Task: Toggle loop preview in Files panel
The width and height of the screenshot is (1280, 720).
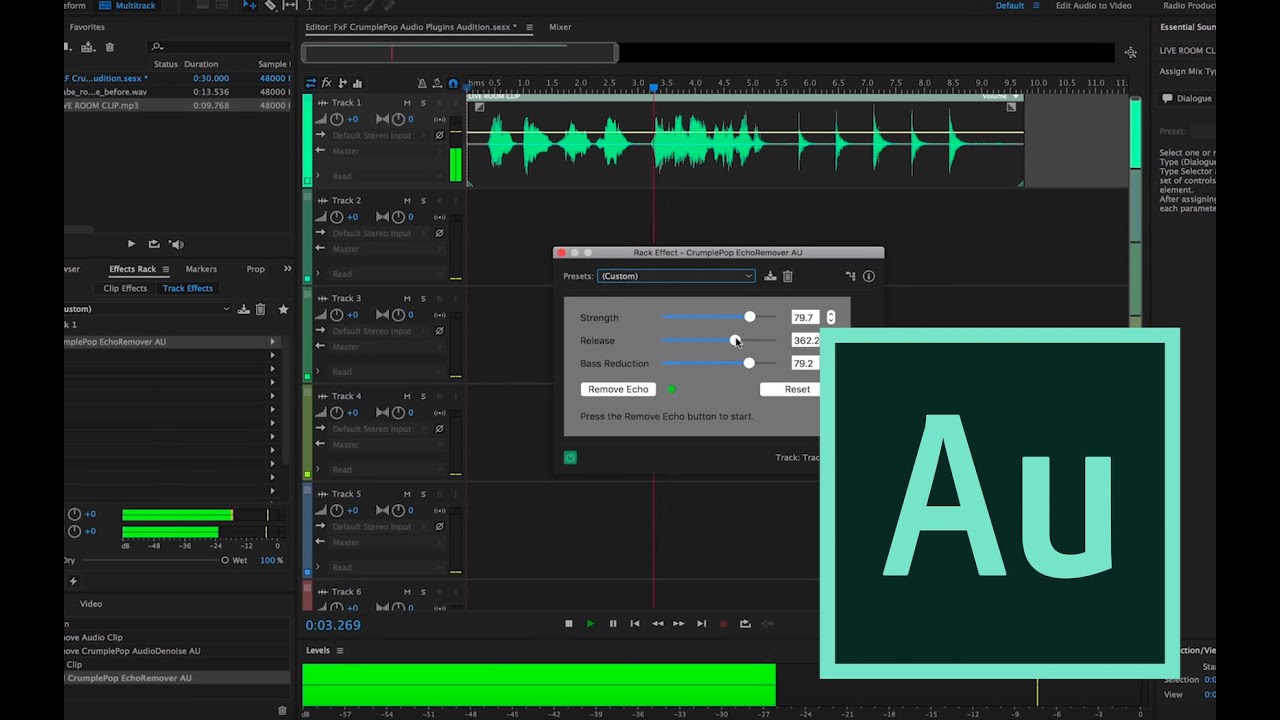Action: coord(154,244)
